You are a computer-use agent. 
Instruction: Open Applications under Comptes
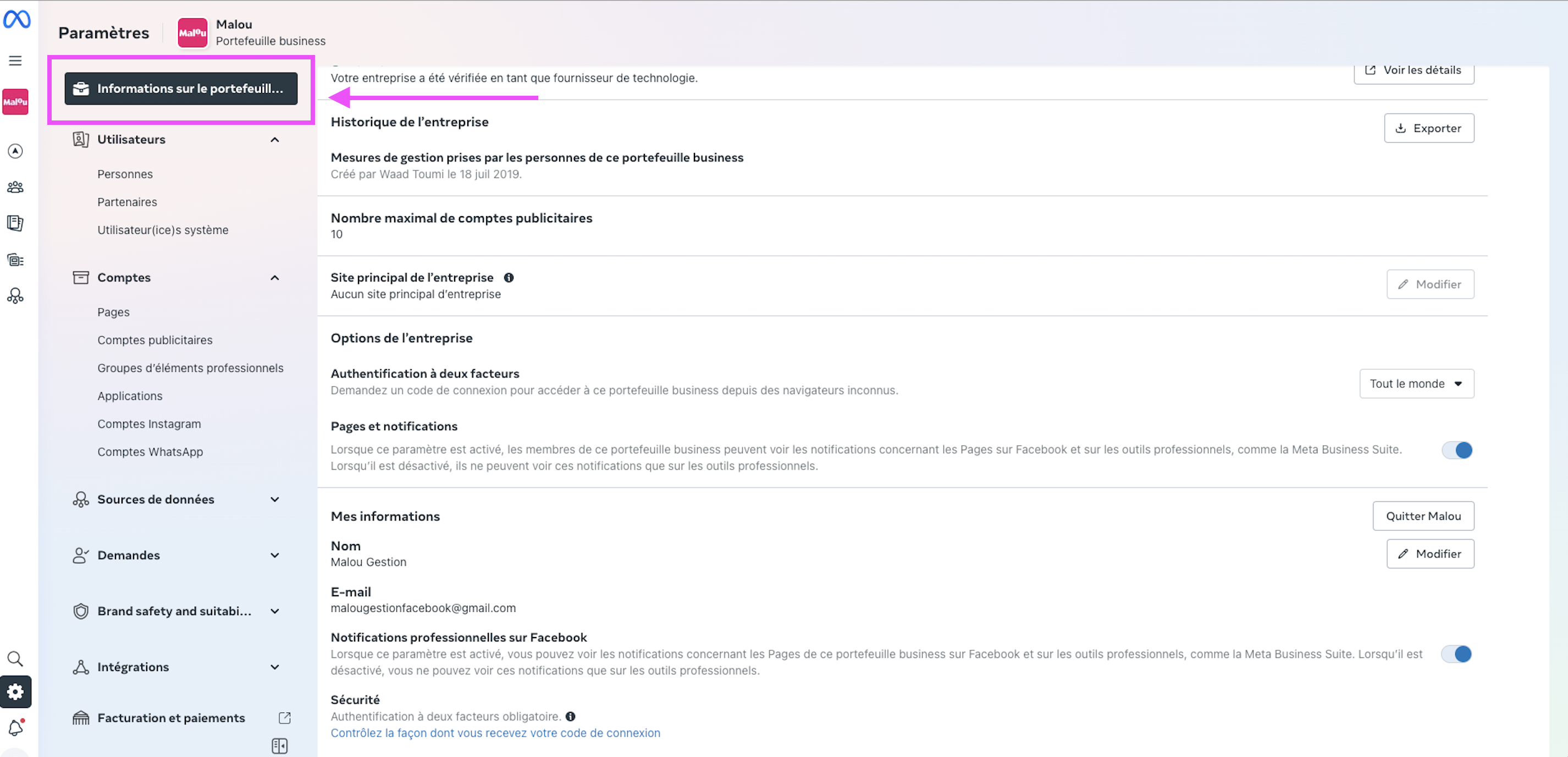pyautogui.click(x=130, y=396)
